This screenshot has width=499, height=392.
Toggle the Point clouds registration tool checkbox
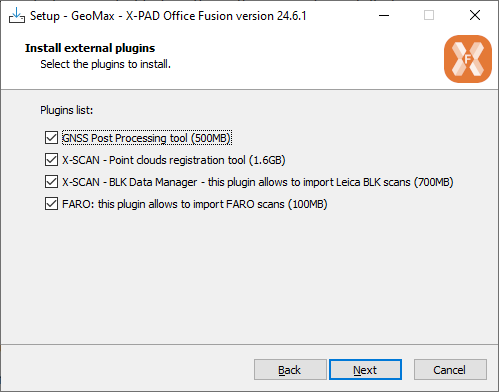[x=51, y=160]
